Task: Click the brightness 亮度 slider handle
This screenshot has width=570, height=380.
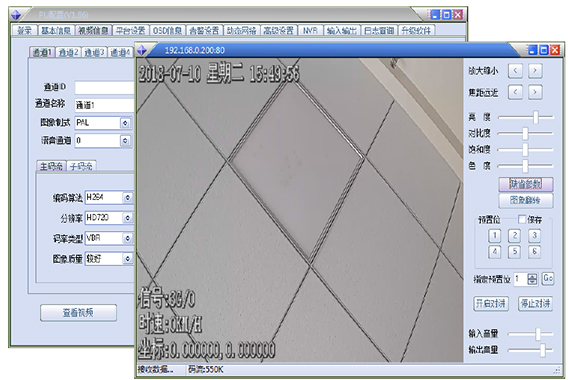Action: (536, 117)
